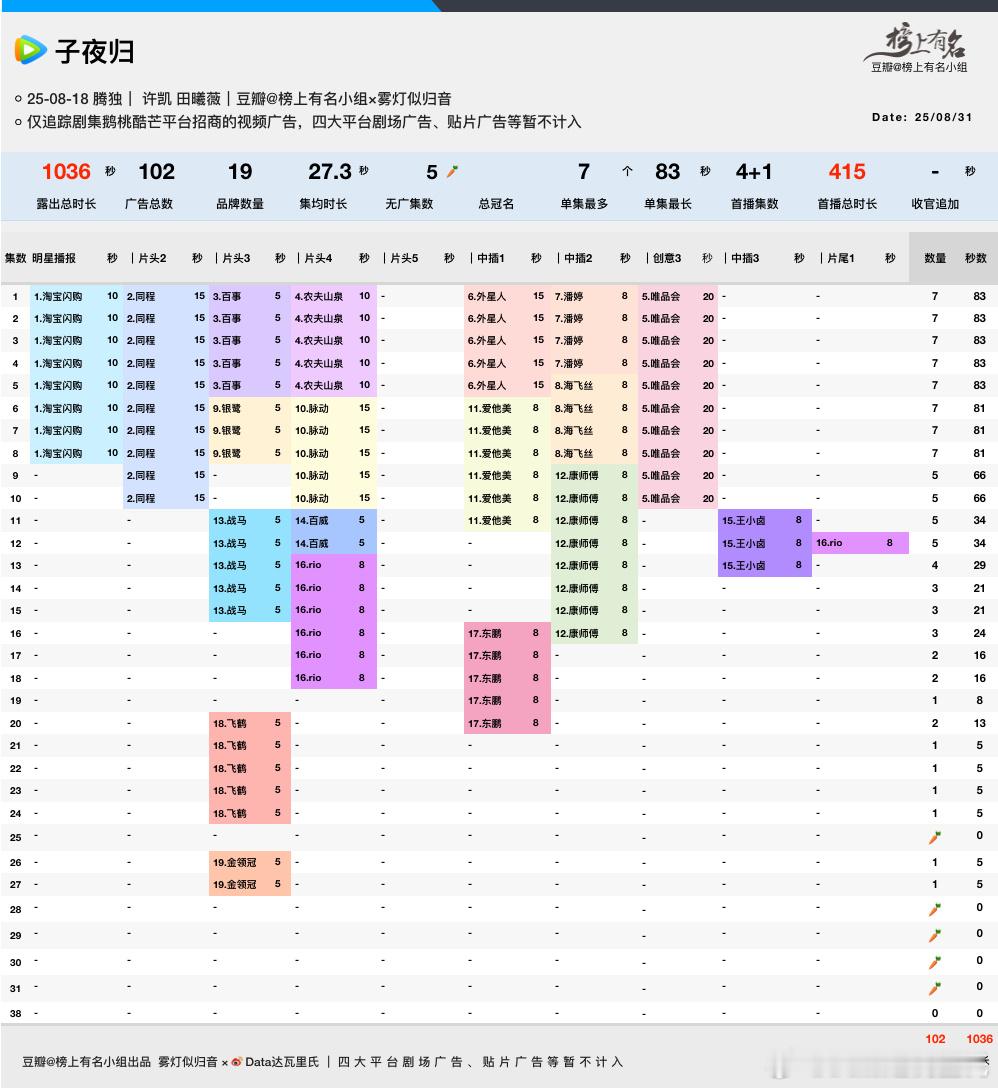
Task: Click the footer text 豆瓣@榜上有名小组出品
Action: [x=86, y=1062]
